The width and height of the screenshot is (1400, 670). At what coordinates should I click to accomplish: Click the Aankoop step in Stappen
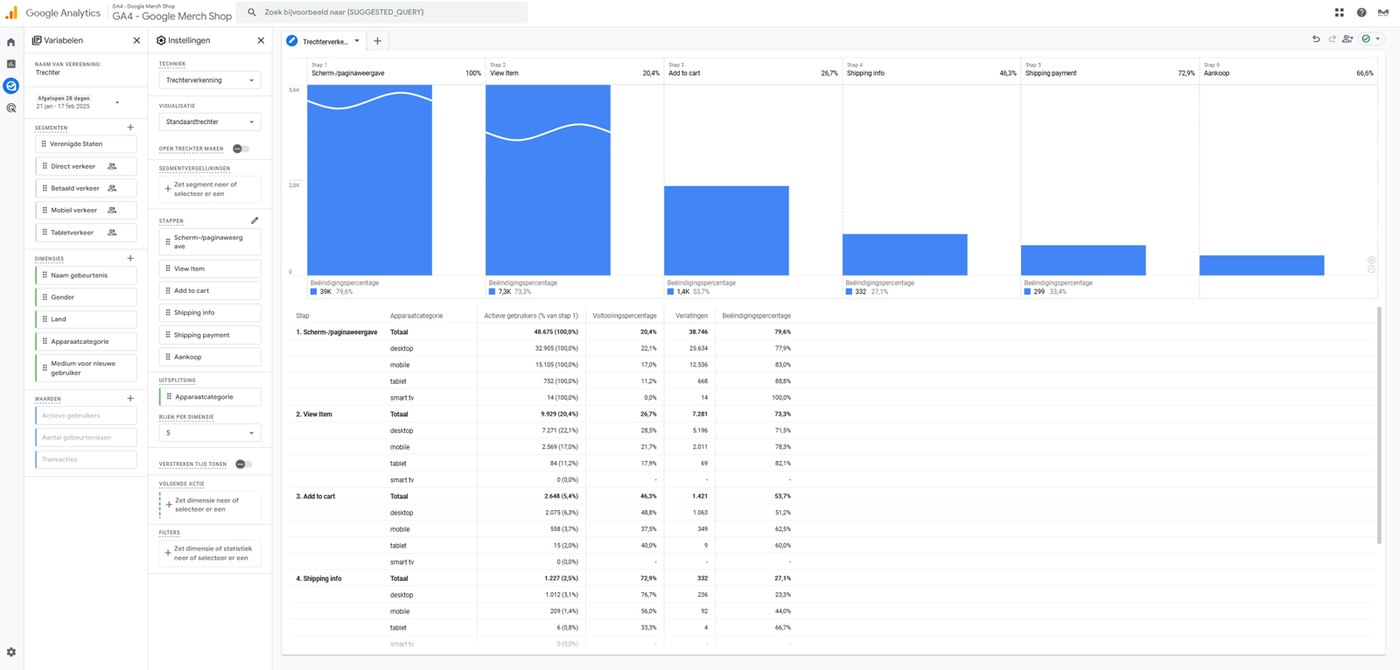coord(210,356)
